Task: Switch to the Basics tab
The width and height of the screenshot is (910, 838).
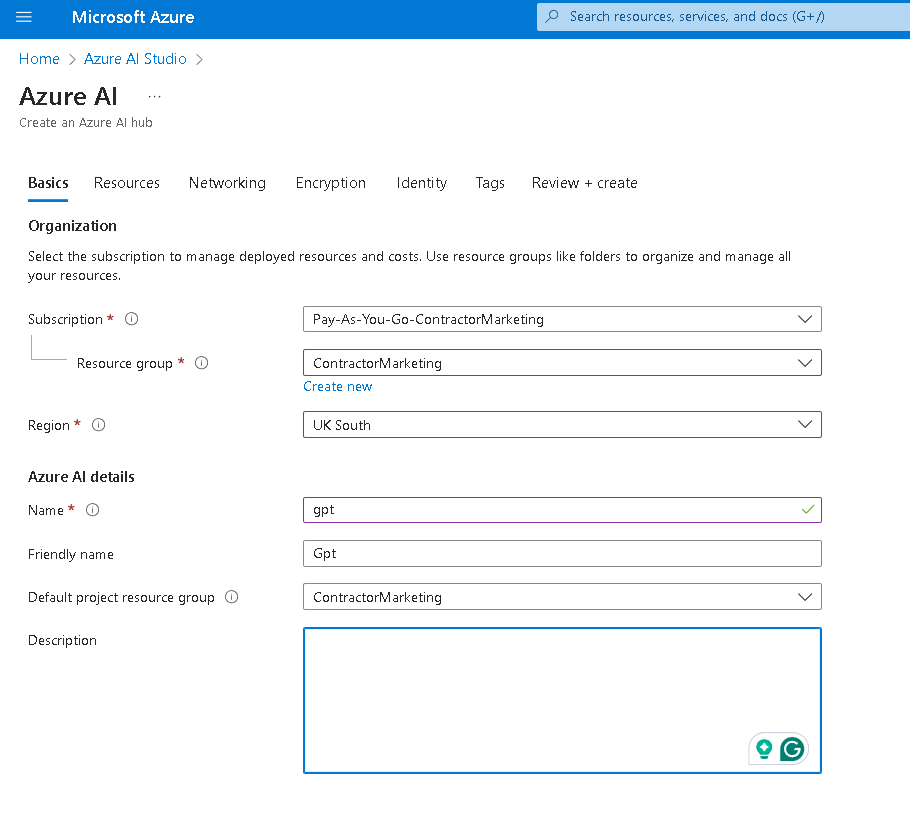Action: pyautogui.click(x=48, y=183)
